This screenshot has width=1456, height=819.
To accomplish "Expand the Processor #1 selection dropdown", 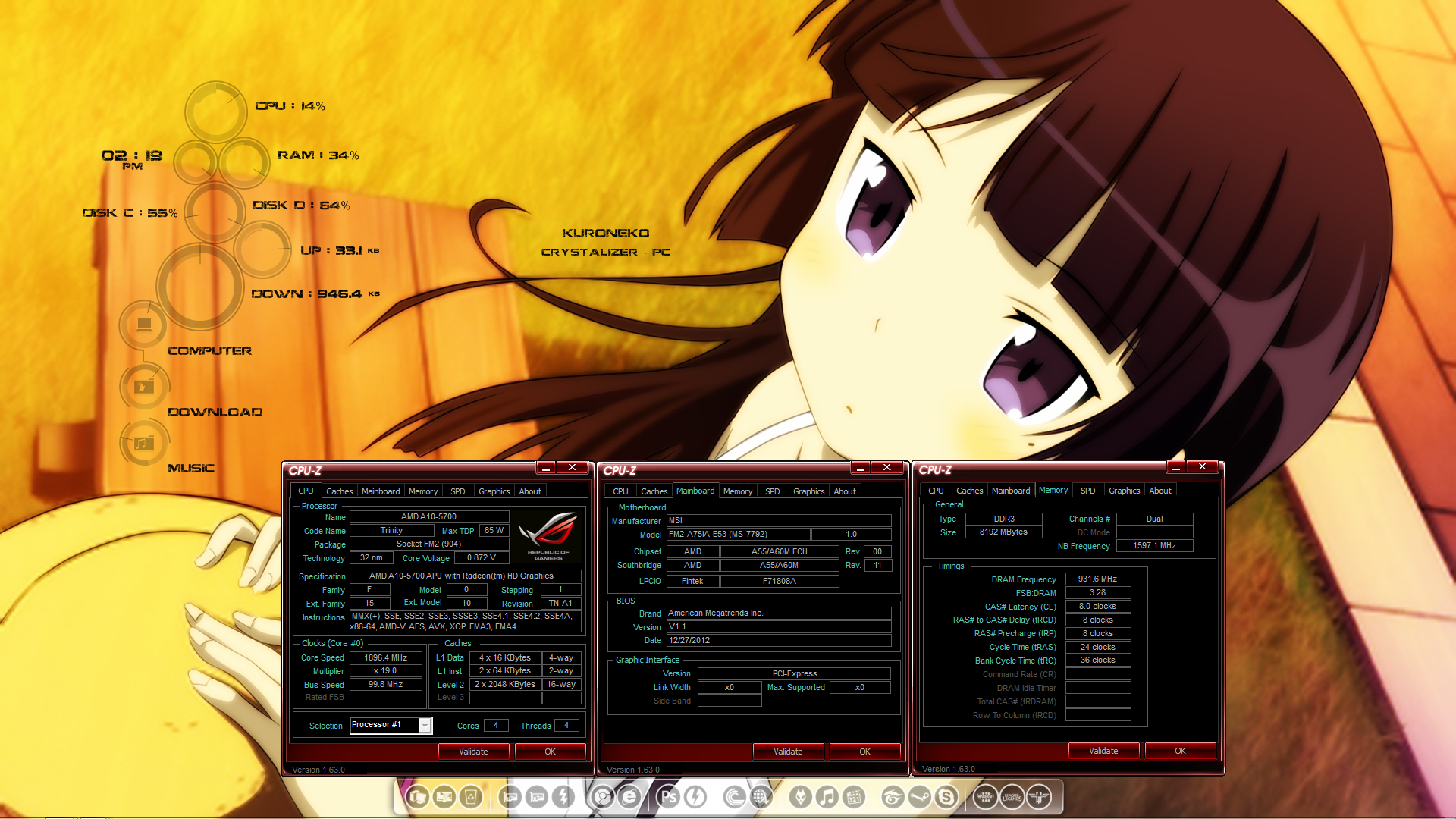I will 425,726.
